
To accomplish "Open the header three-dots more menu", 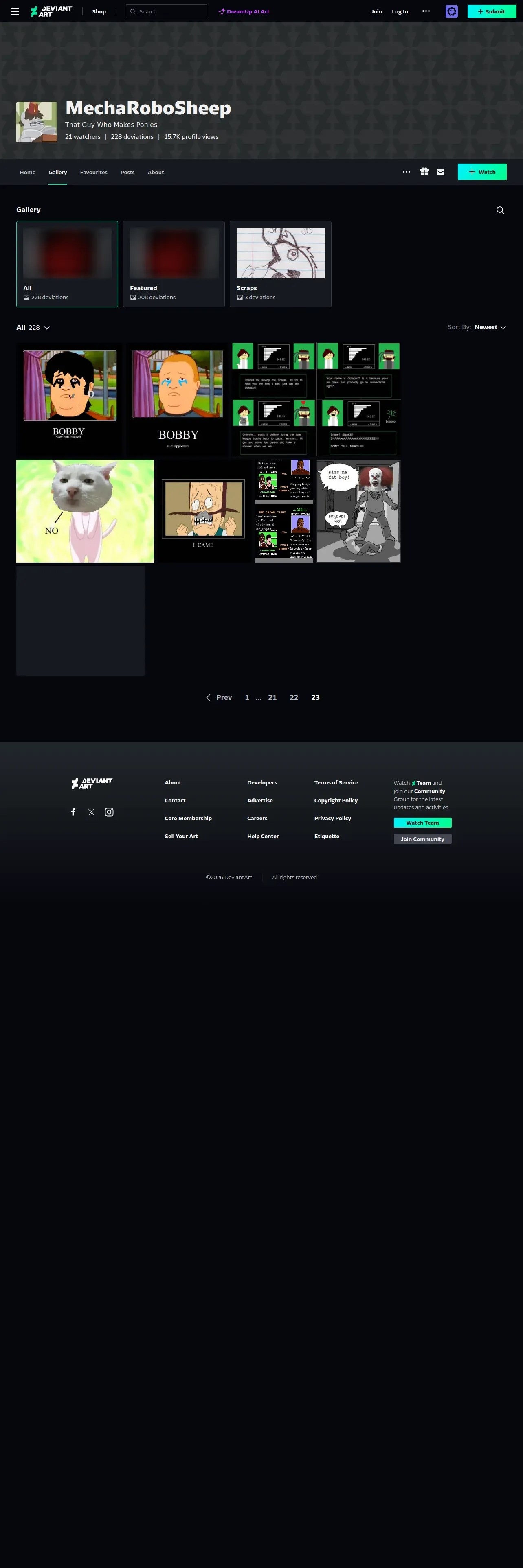I will (426, 11).
